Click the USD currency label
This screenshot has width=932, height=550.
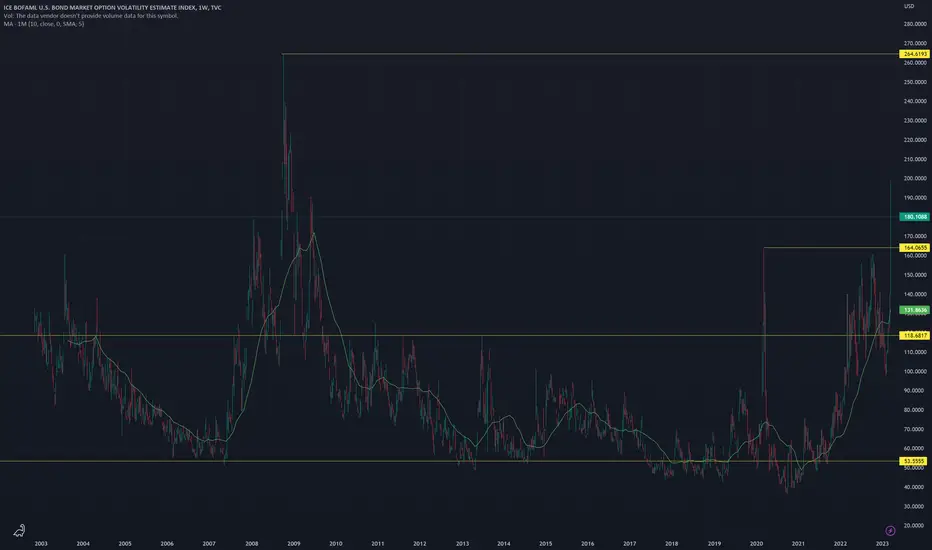[x=909, y=6]
